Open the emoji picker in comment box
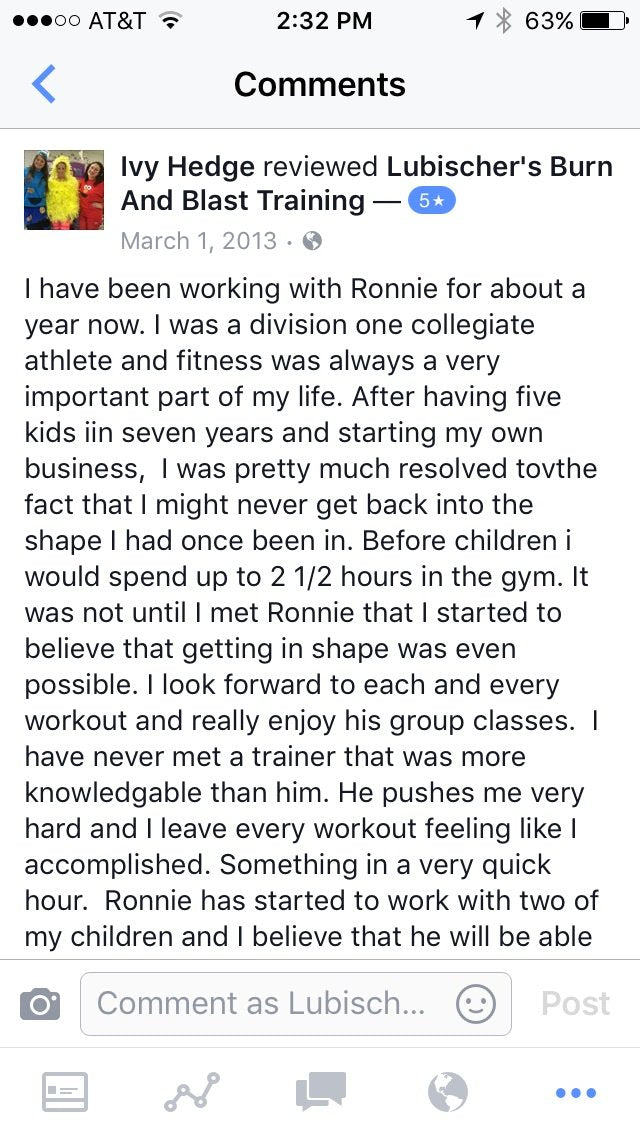The height and width of the screenshot is (1136, 640). 475,1003
